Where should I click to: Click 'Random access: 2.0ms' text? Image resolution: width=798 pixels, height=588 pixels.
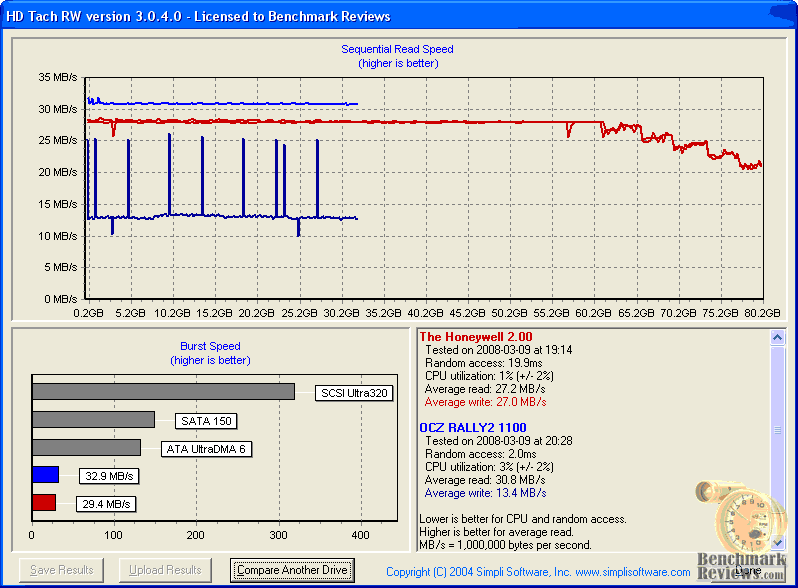(x=480, y=454)
